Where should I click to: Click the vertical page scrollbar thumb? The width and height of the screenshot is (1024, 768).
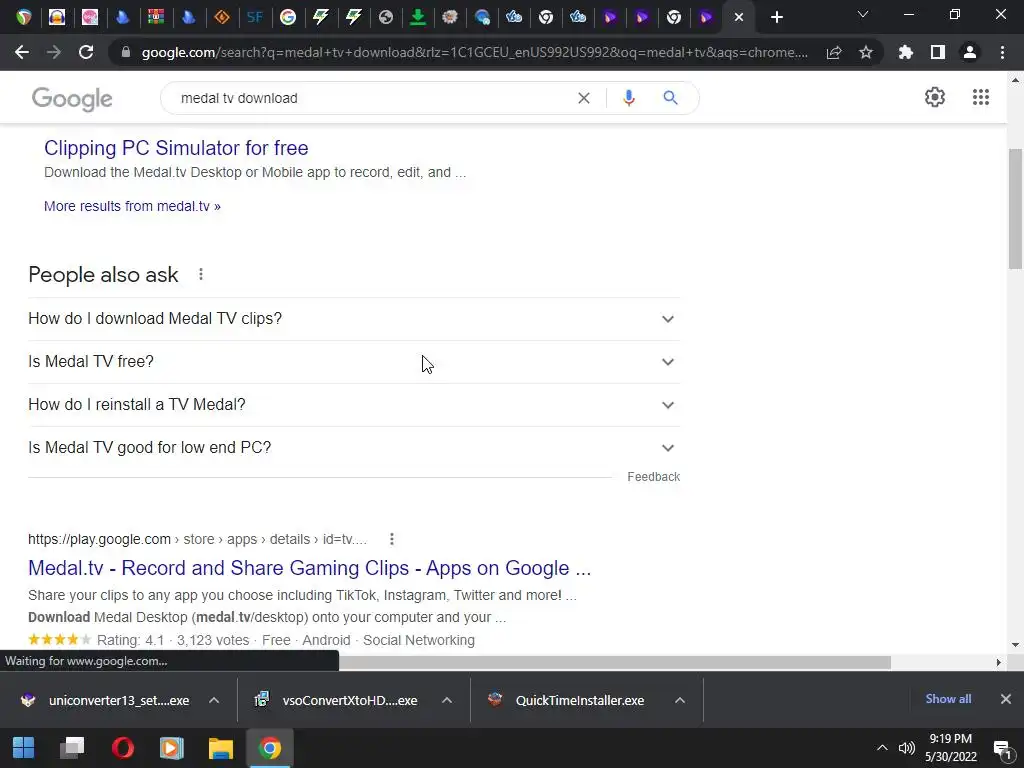[1015, 209]
